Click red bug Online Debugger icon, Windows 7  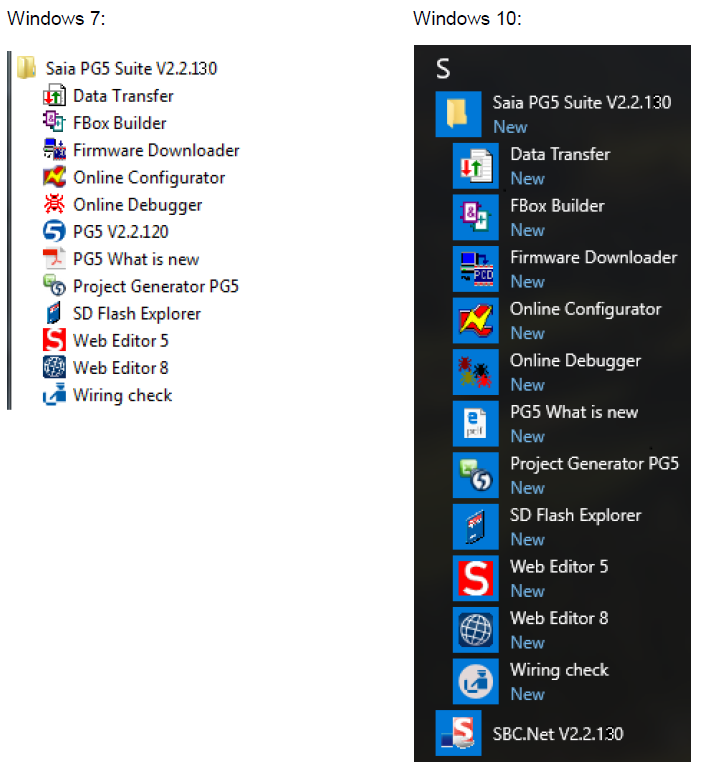(x=54, y=204)
